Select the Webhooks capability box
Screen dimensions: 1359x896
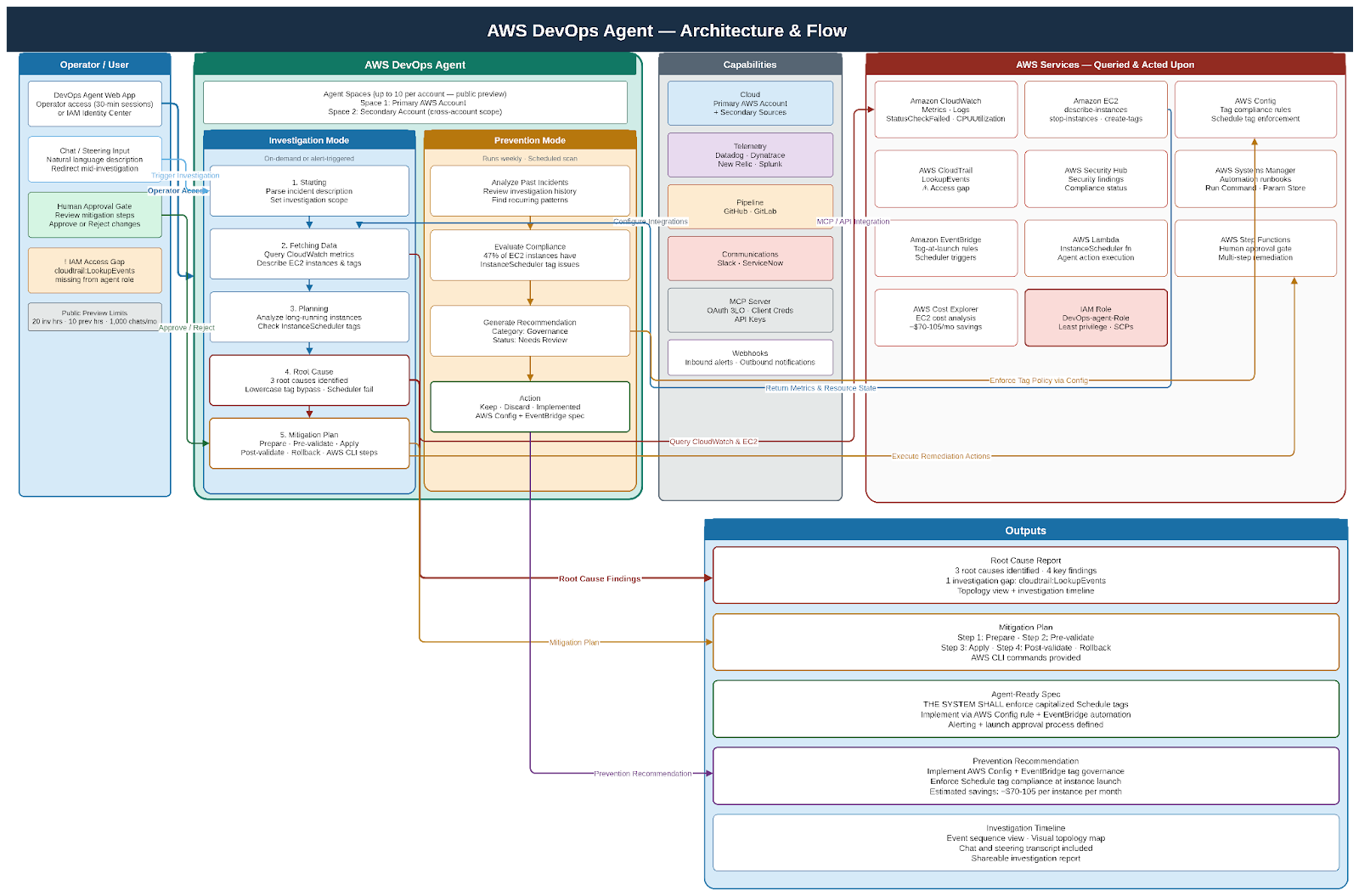[749, 358]
